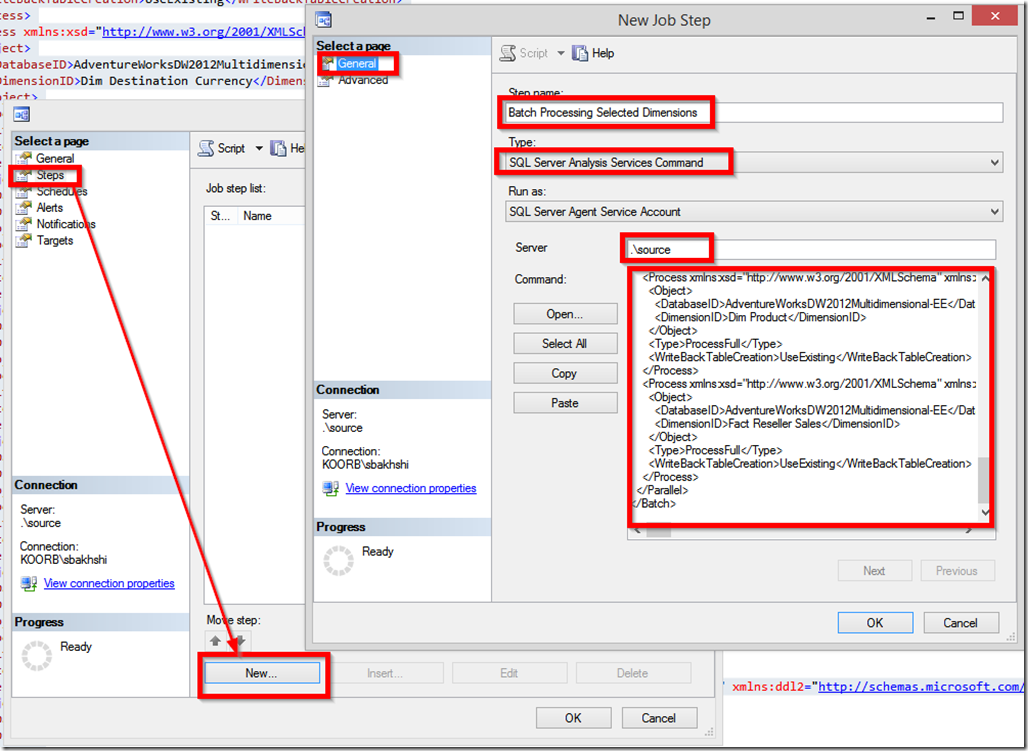1028x751 pixels.
Task: Click the Name column header in job step list
Action: (x=270, y=216)
